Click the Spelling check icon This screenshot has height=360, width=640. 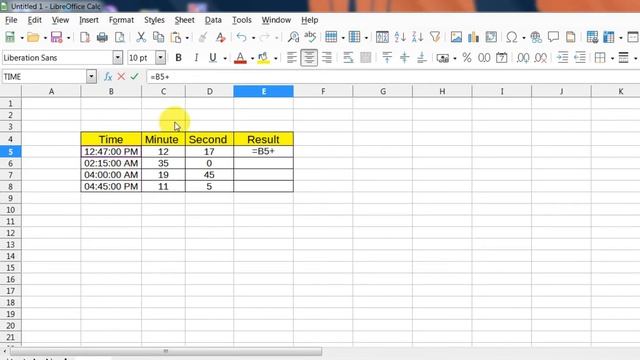pyautogui.click(x=310, y=37)
